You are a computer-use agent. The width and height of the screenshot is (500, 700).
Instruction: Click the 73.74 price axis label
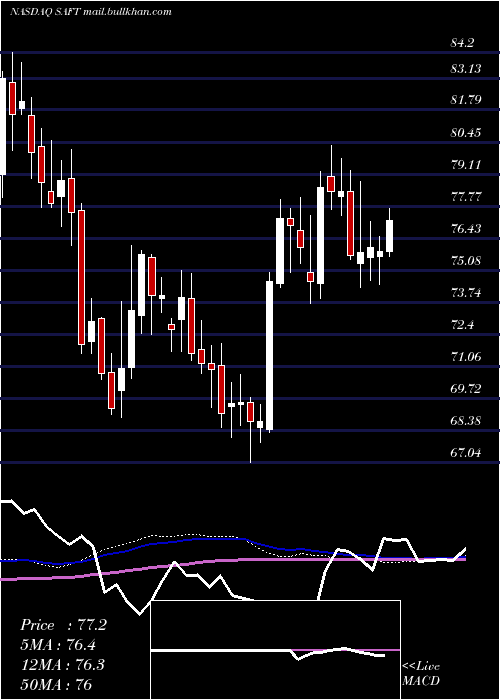point(466,293)
